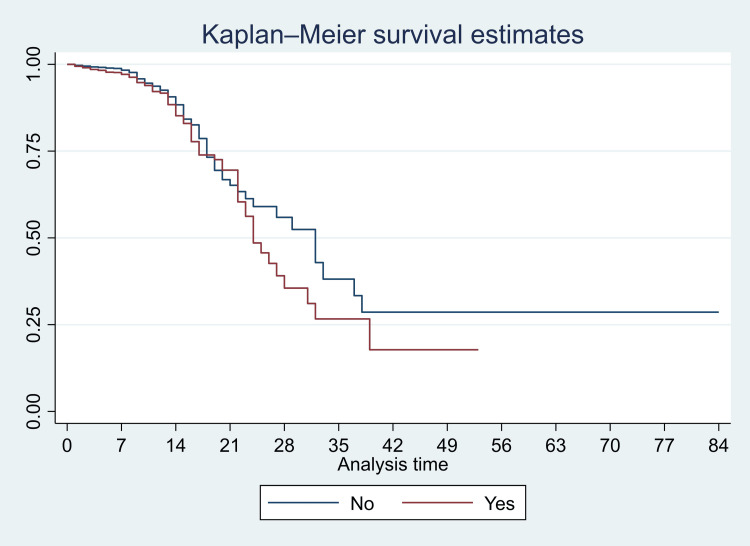
Task: Click the 1.00 y-axis label
Action: coord(33,64)
